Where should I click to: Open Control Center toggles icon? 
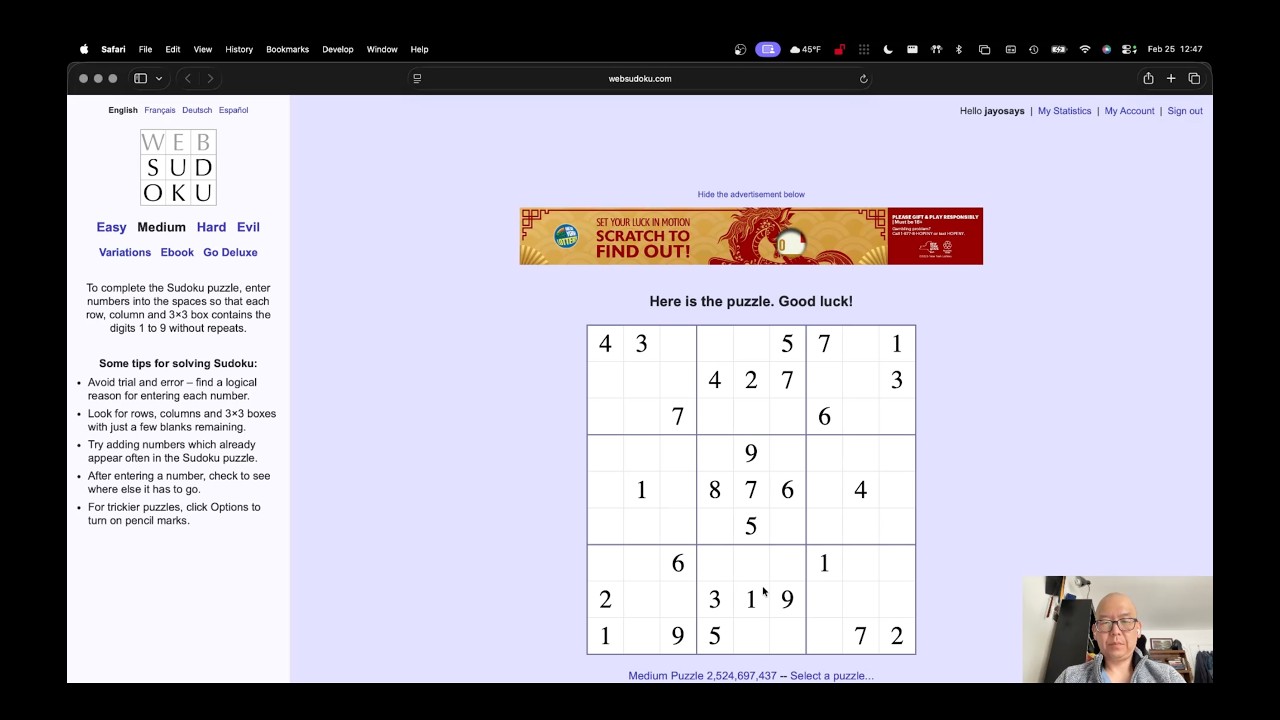(x=1129, y=49)
